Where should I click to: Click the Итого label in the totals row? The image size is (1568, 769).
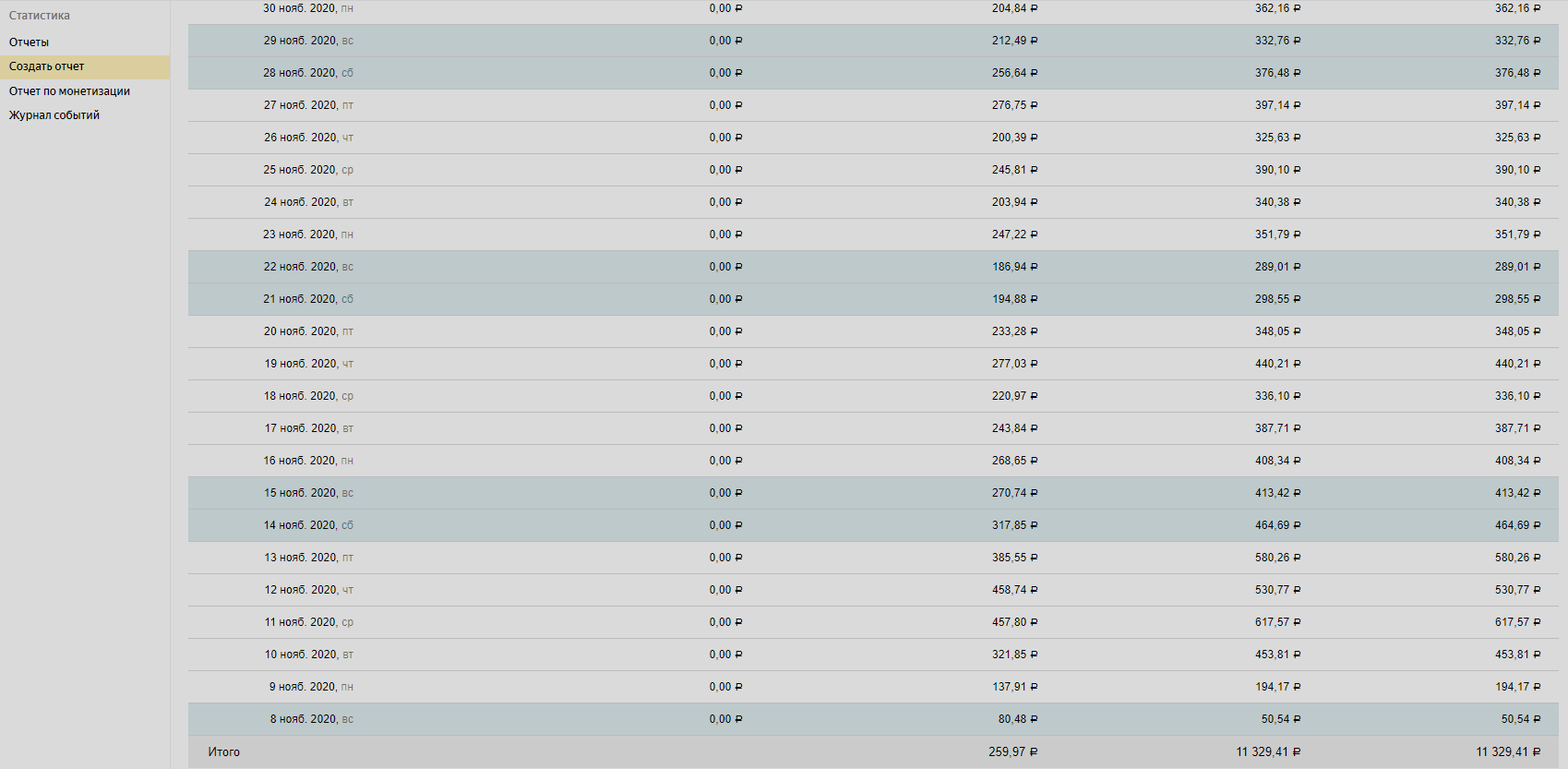click(223, 752)
